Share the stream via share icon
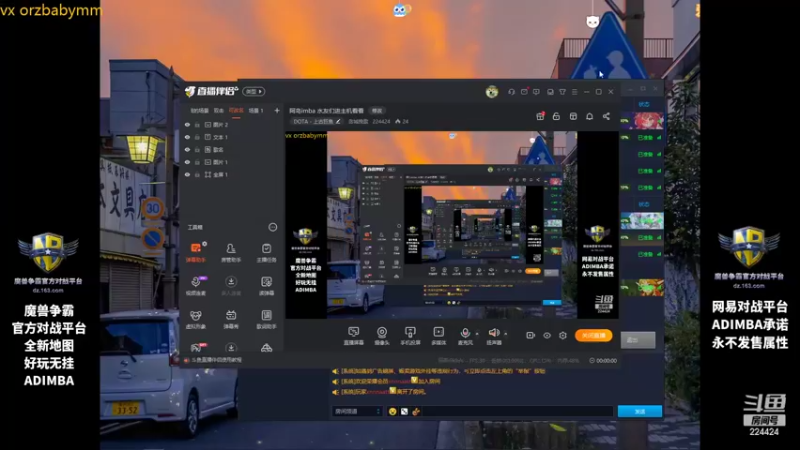Image resolution: width=800 pixels, height=450 pixels. coord(606,116)
